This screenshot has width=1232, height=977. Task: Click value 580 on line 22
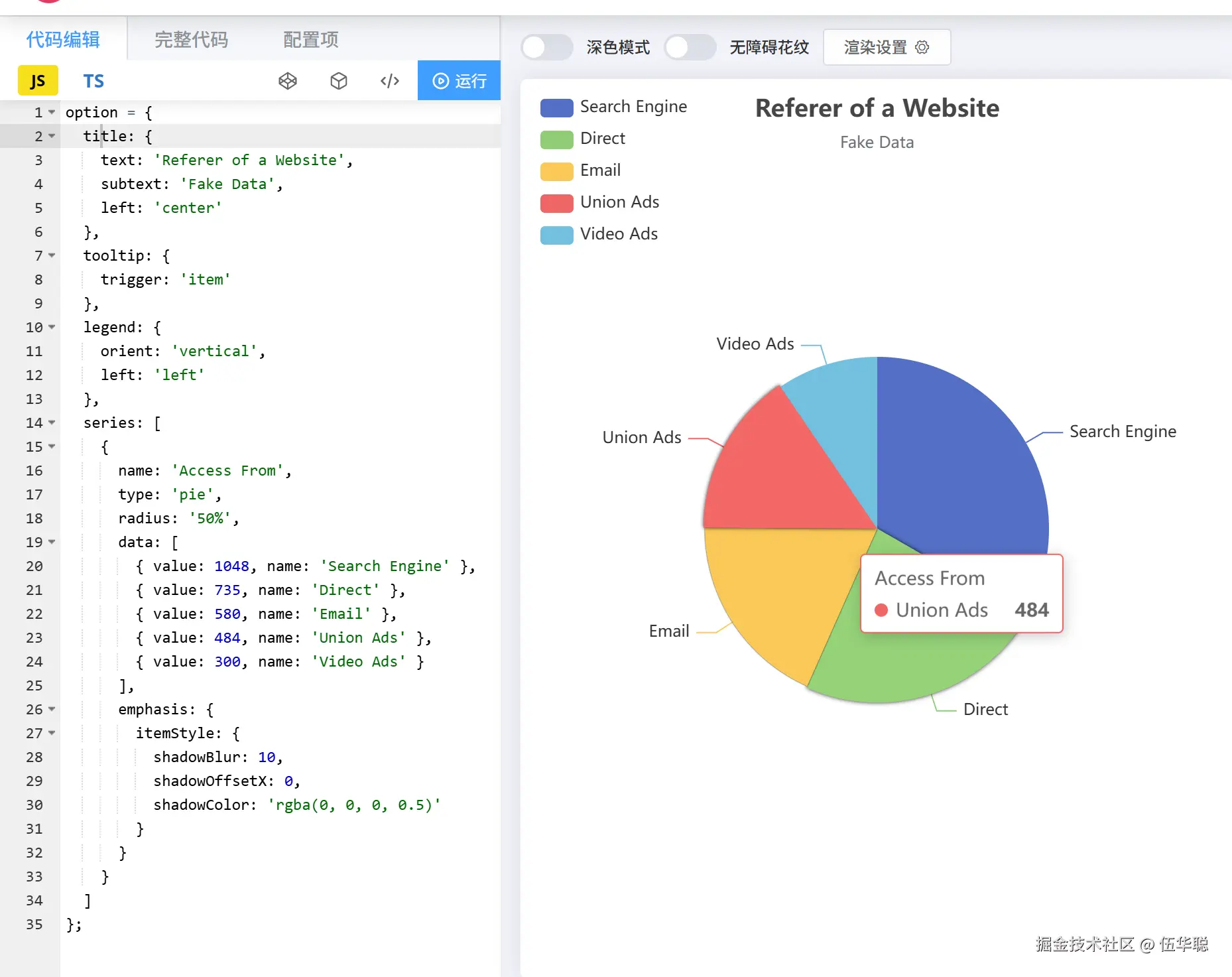[227, 614]
